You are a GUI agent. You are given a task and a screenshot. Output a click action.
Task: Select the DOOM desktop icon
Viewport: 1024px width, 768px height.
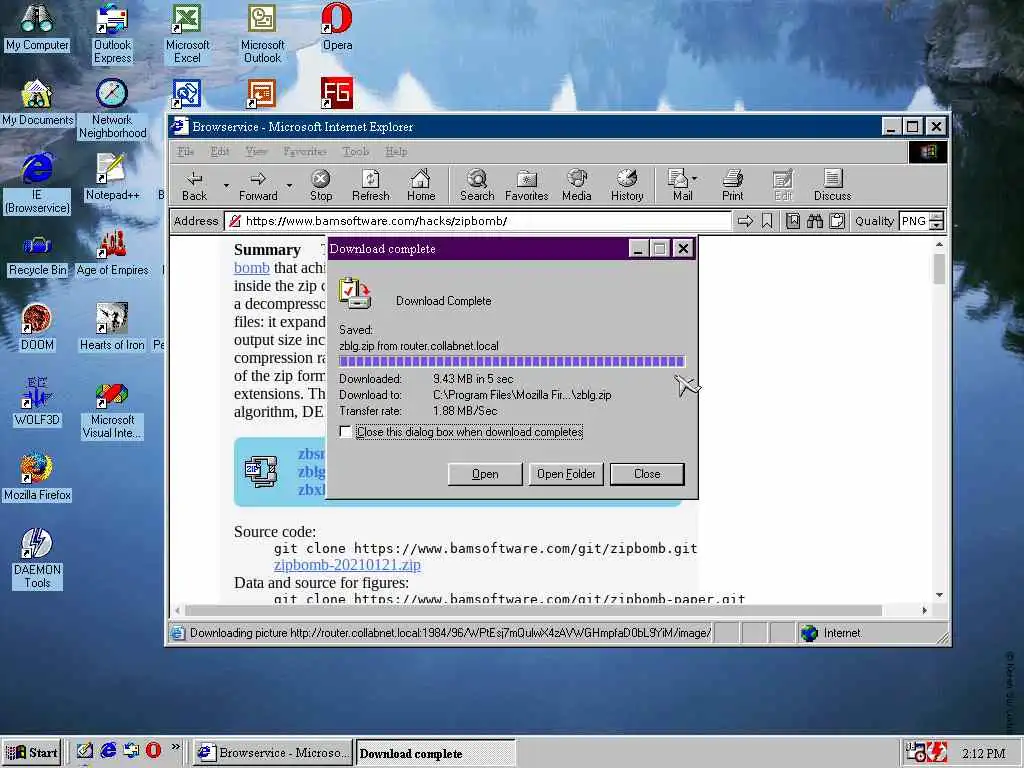click(37, 327)
